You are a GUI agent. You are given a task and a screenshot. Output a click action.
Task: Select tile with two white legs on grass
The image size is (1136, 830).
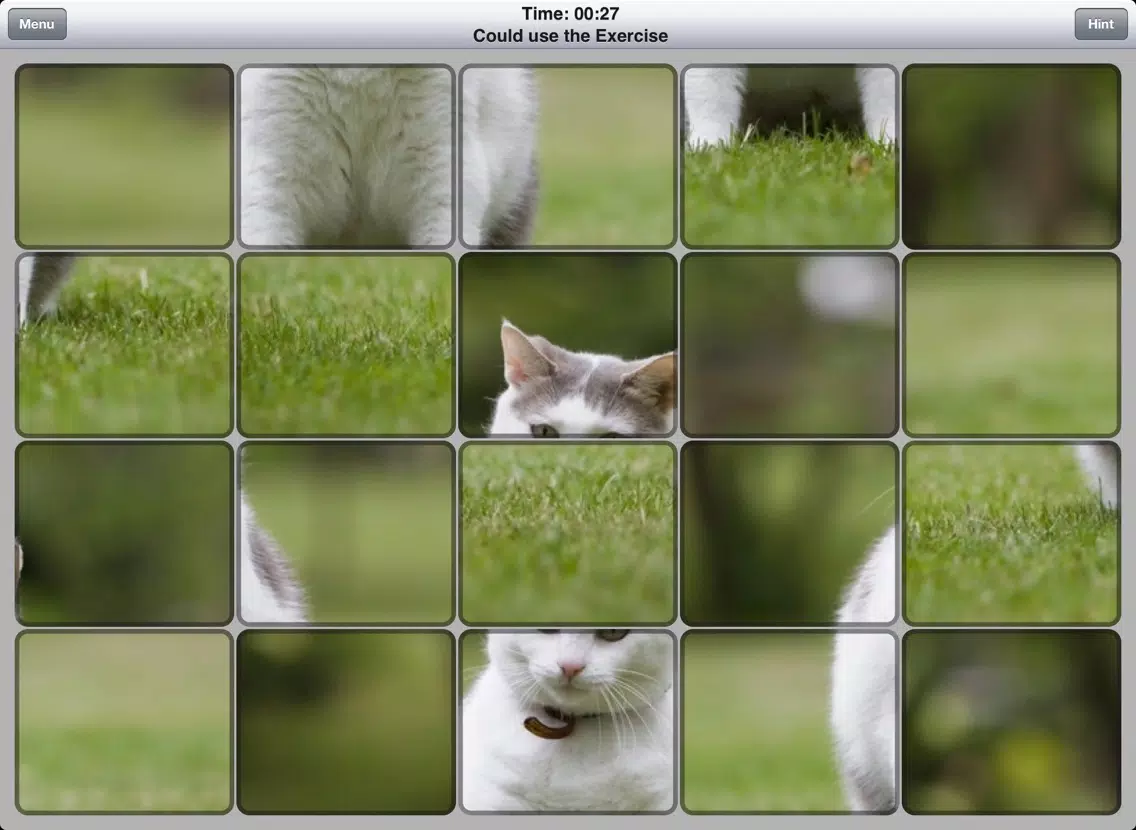(790, 156)
